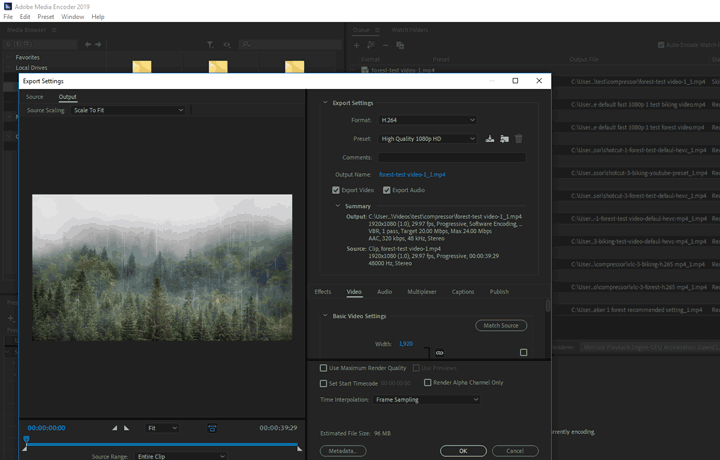Switch to the Captions tab
This screenshot has width=720, height=460.
(463, 292)
